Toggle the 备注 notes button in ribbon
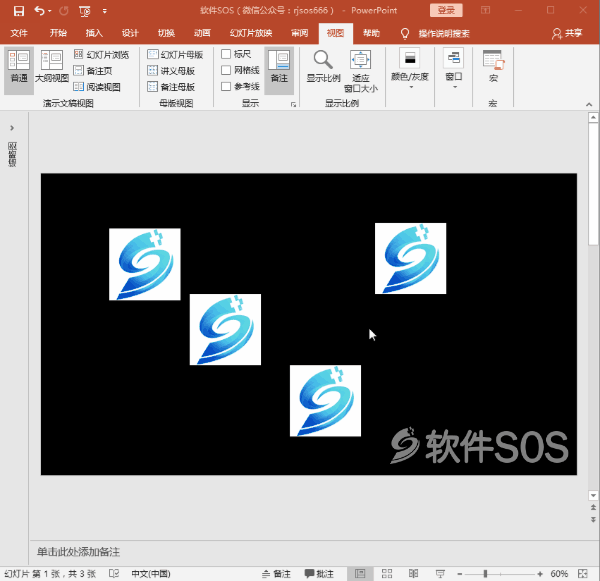This screenshot has width=600, height=581. click(279, 71)
